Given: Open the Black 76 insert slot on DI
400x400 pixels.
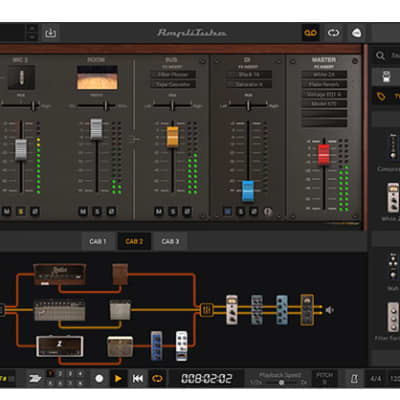Looking at the screenshot, I should 249,75.
